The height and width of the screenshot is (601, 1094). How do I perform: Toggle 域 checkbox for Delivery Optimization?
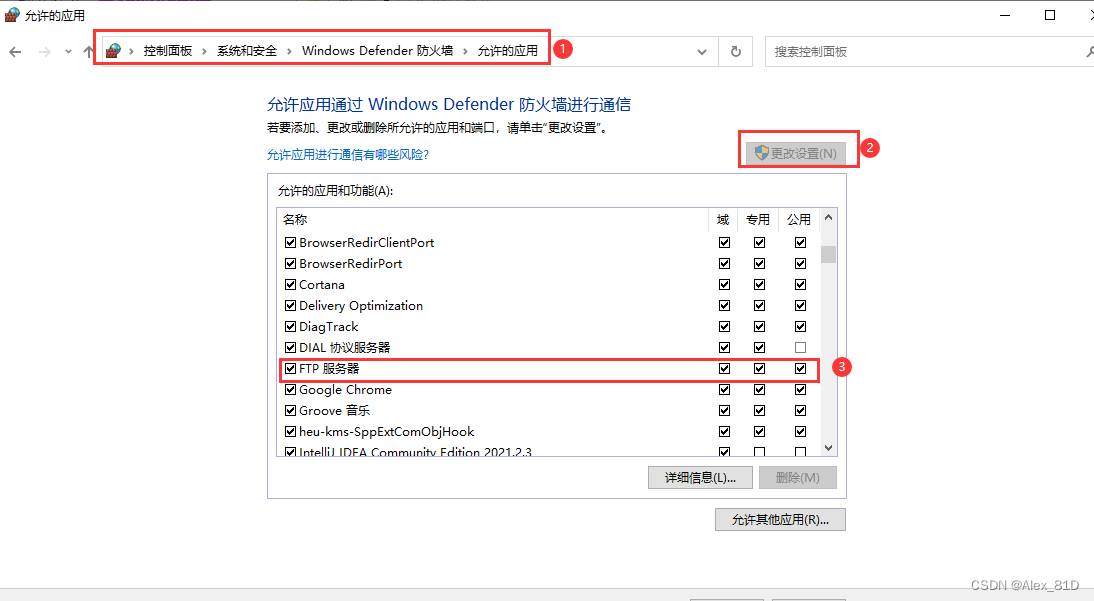pyautogui.click(x=724, y=306)
